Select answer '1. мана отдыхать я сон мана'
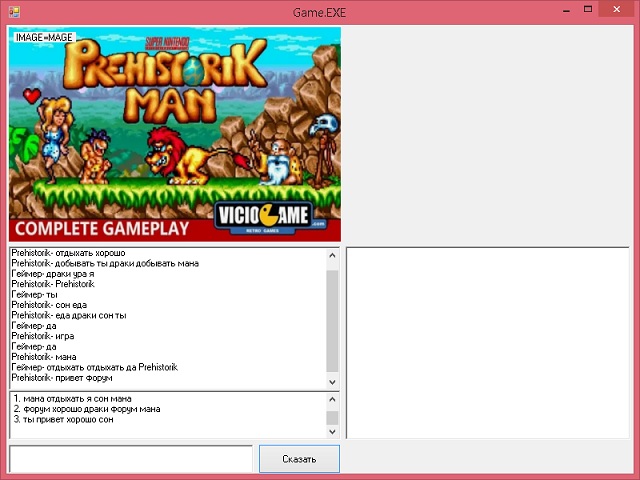The width and height of the screenshot is (640, 480). coord(72,398)
